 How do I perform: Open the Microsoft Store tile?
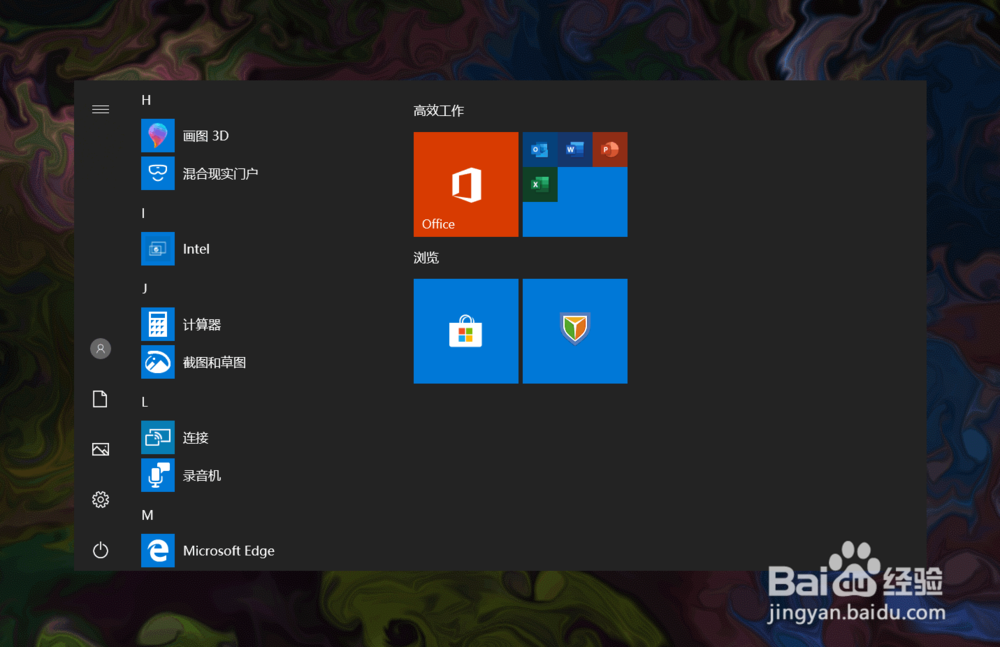coord(466,331)
